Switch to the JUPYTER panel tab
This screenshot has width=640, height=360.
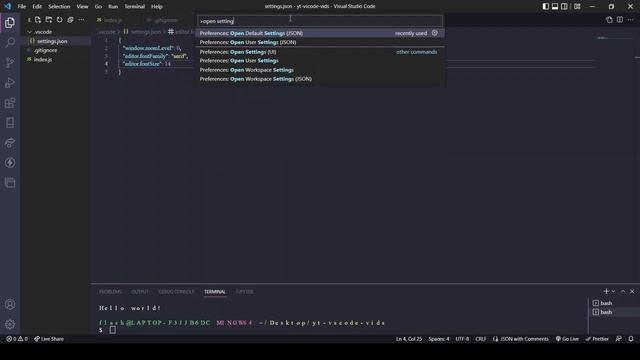tap(244, 291)
